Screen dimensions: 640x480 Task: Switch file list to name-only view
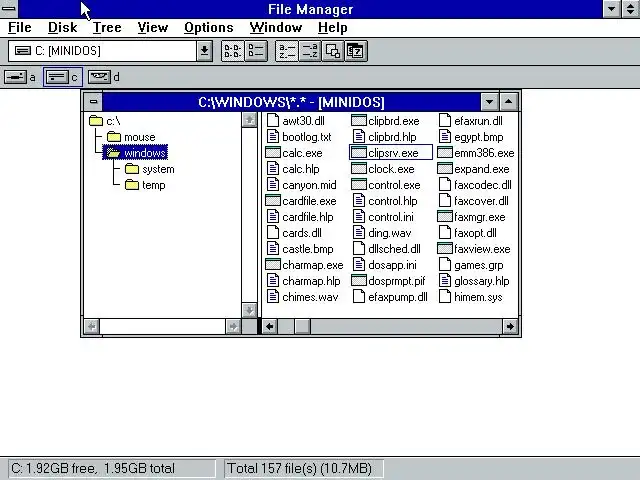[x=232, y=51]
